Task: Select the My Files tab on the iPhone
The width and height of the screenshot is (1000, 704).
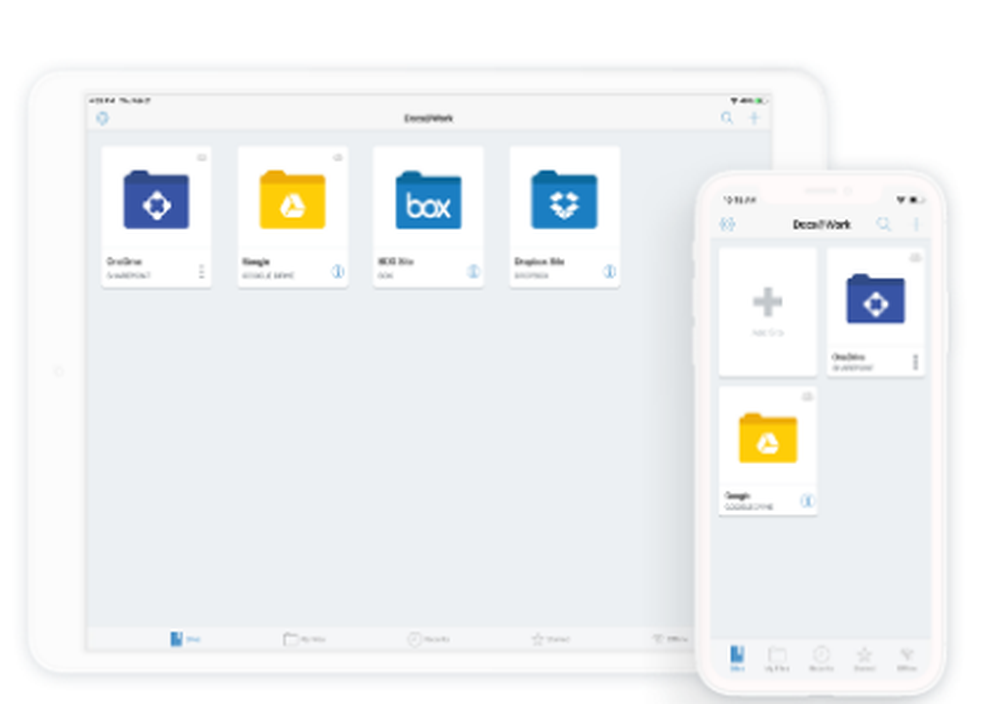Action: click(x=777, y=659)
